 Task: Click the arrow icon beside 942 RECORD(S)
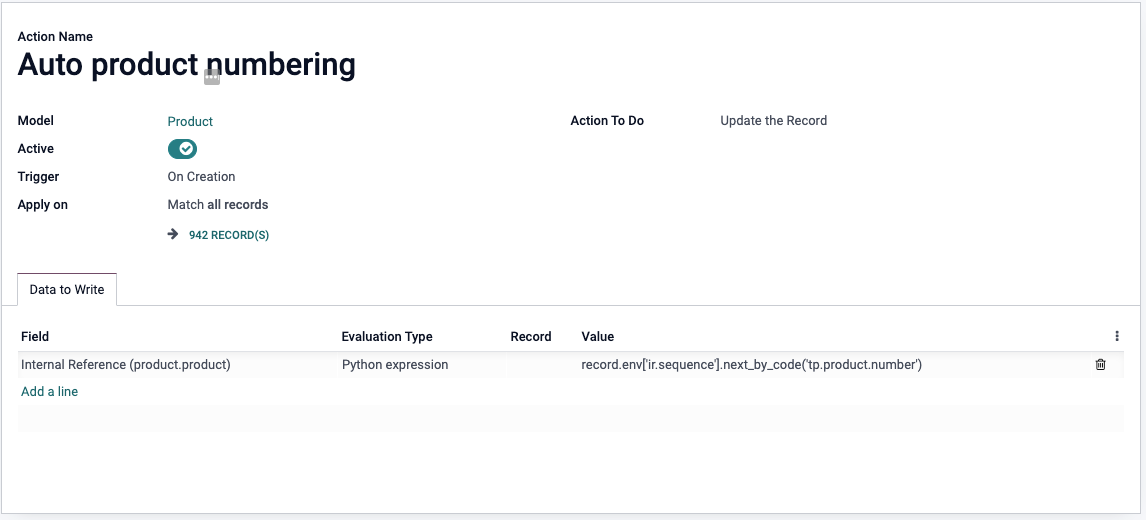[x=173, y=234]
